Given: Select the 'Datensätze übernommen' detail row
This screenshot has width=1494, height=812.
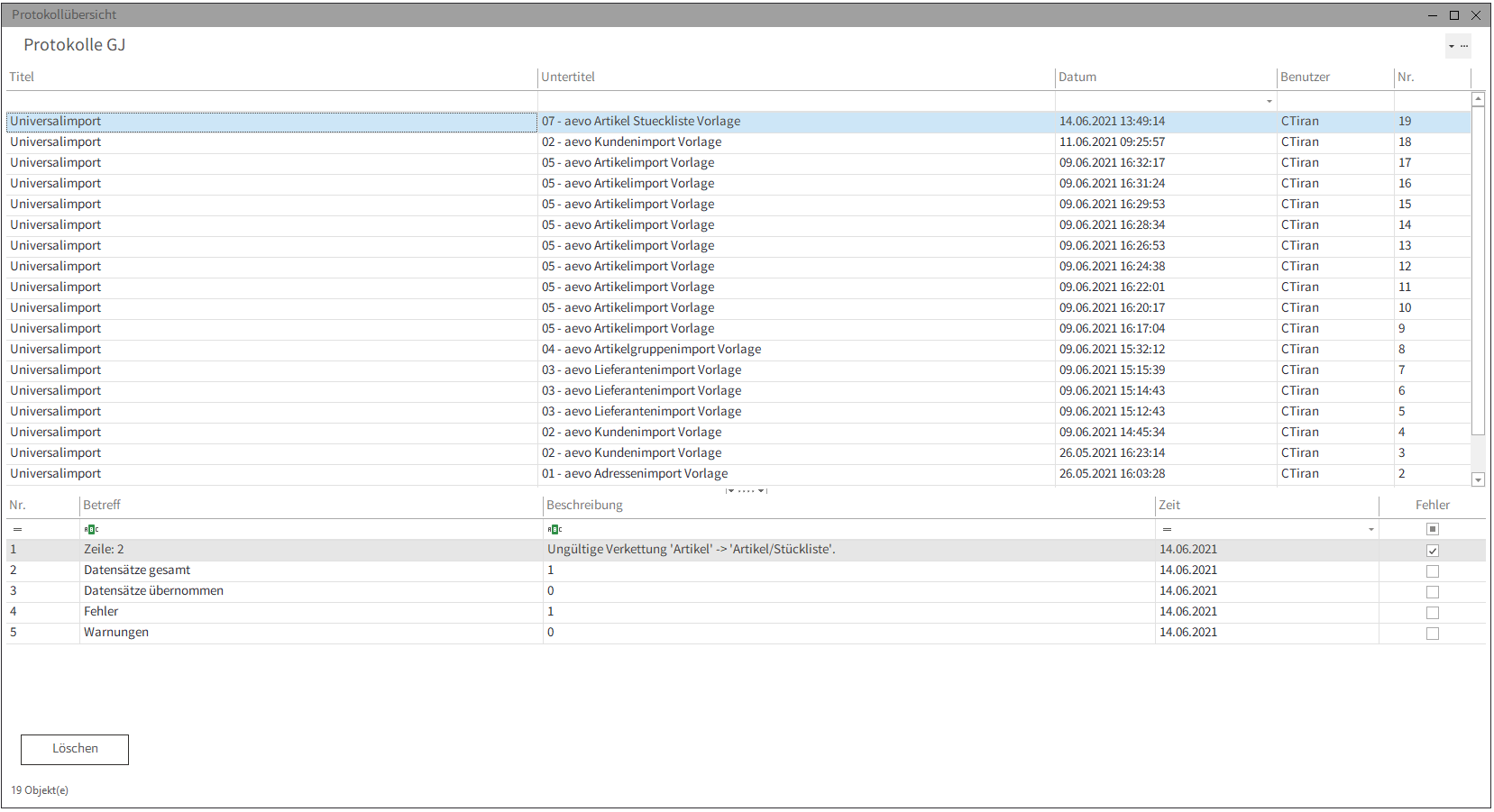Looking at the screenshot, I should coord(746,591).
